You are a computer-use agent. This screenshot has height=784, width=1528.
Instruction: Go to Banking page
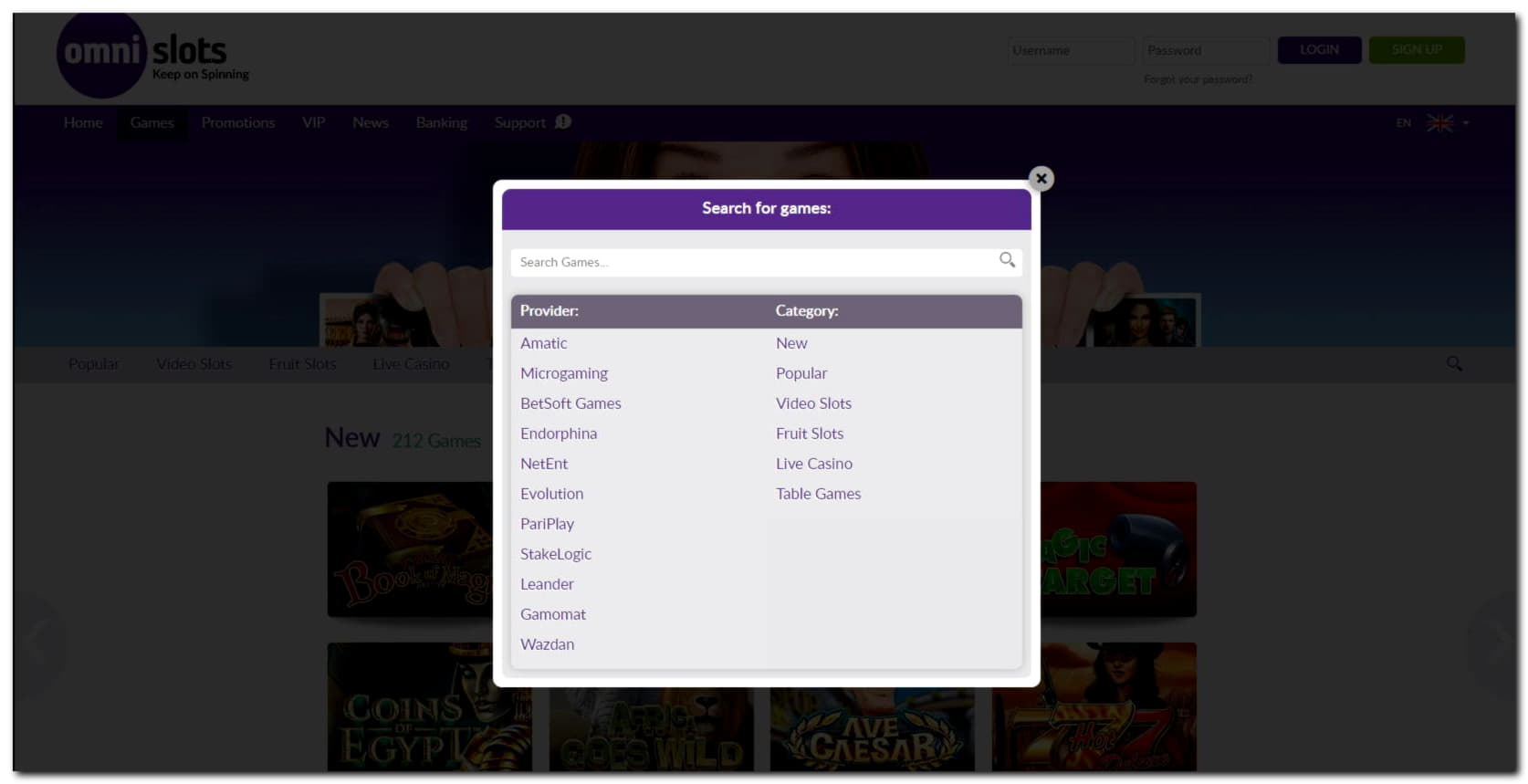[442, 122]
